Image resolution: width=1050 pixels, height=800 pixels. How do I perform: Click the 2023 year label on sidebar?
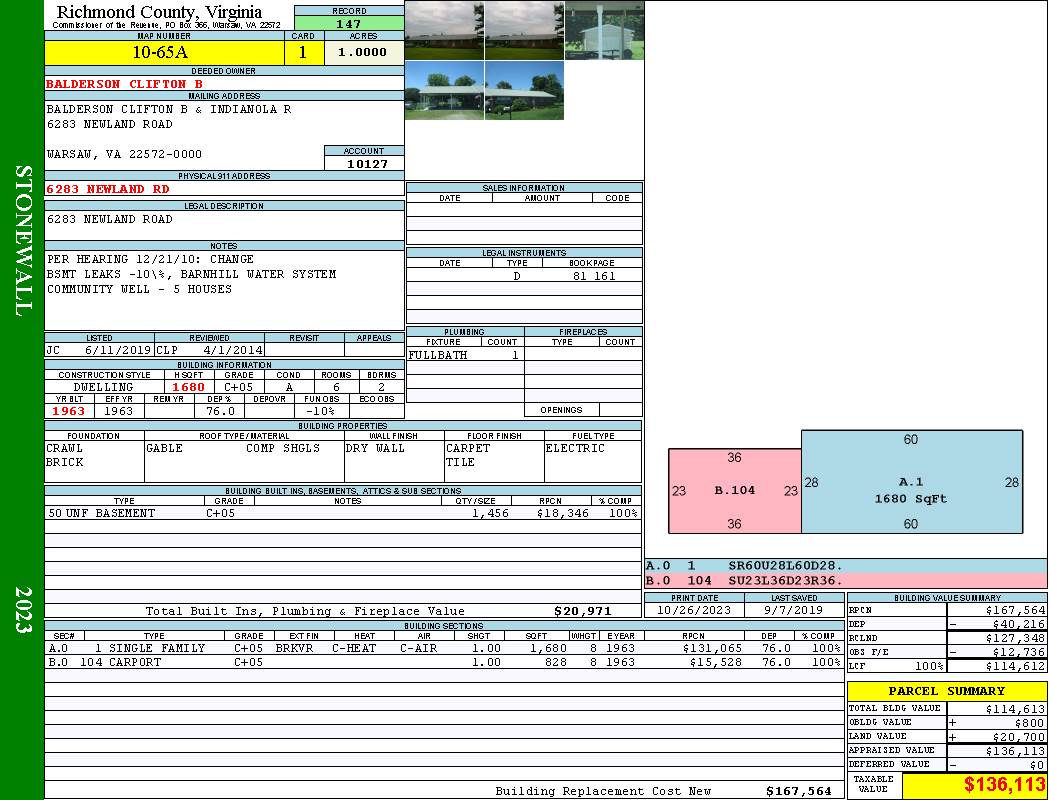click(23, 610)
